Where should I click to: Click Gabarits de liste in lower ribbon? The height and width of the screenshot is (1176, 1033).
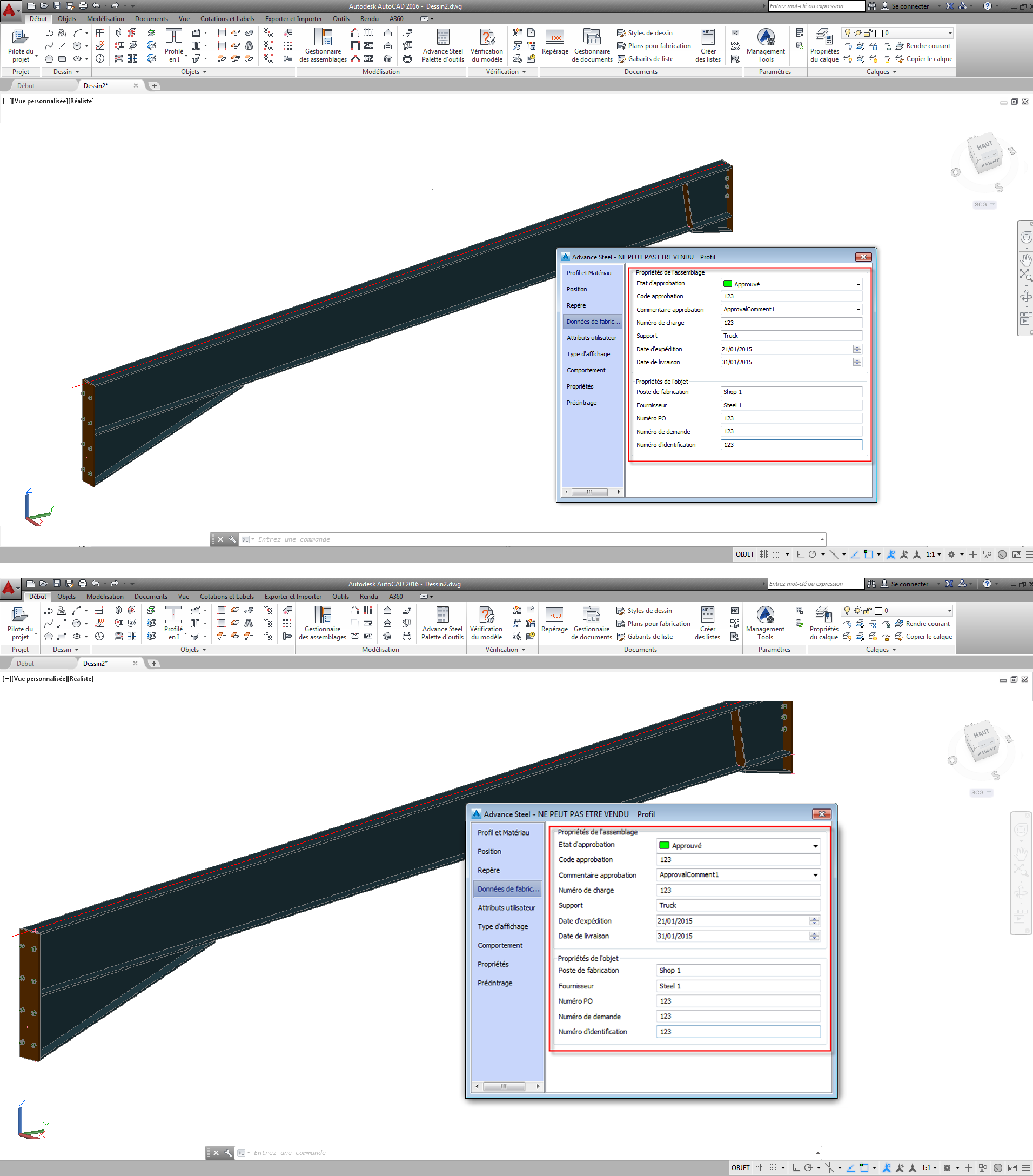644,637
